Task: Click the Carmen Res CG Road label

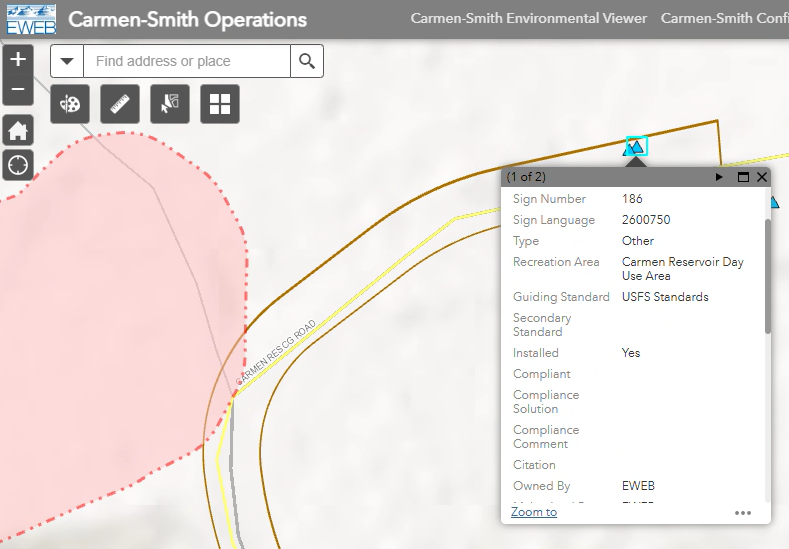Action: tap(276, 351)
